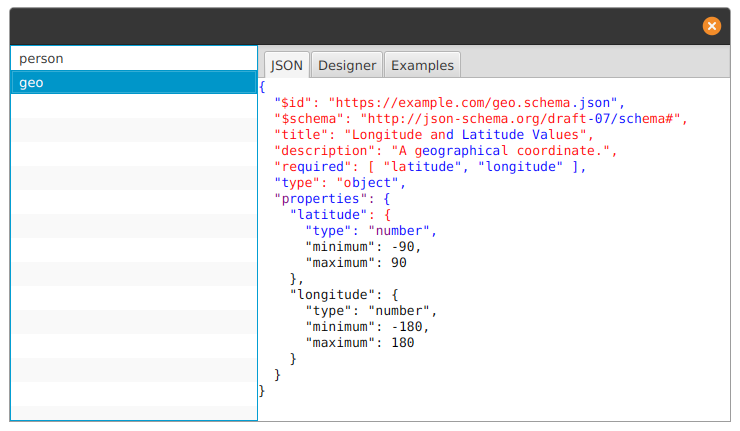740x431 pixels.
Task: Click the "Longitude and Latitude Values" string
Action: (x=465, y=135)
